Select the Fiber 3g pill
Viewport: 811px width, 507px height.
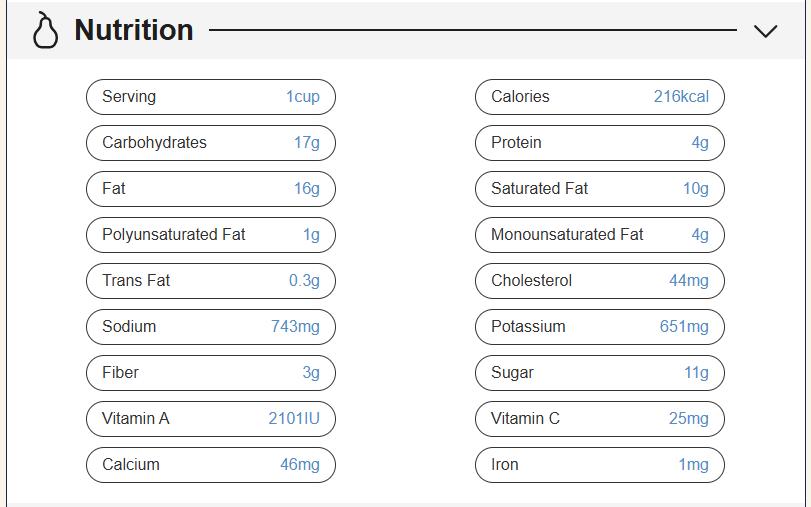tap(210, 373)
